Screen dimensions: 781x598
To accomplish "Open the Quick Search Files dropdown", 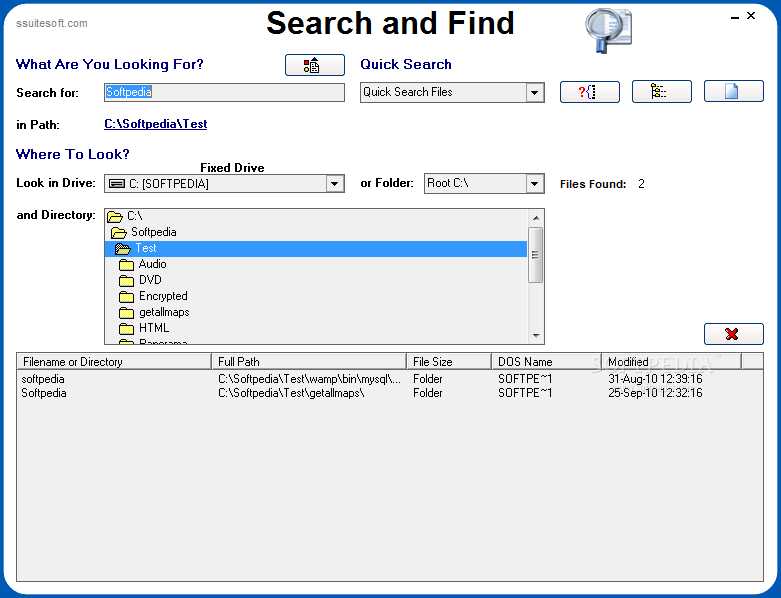I will (x=534, y=93).
